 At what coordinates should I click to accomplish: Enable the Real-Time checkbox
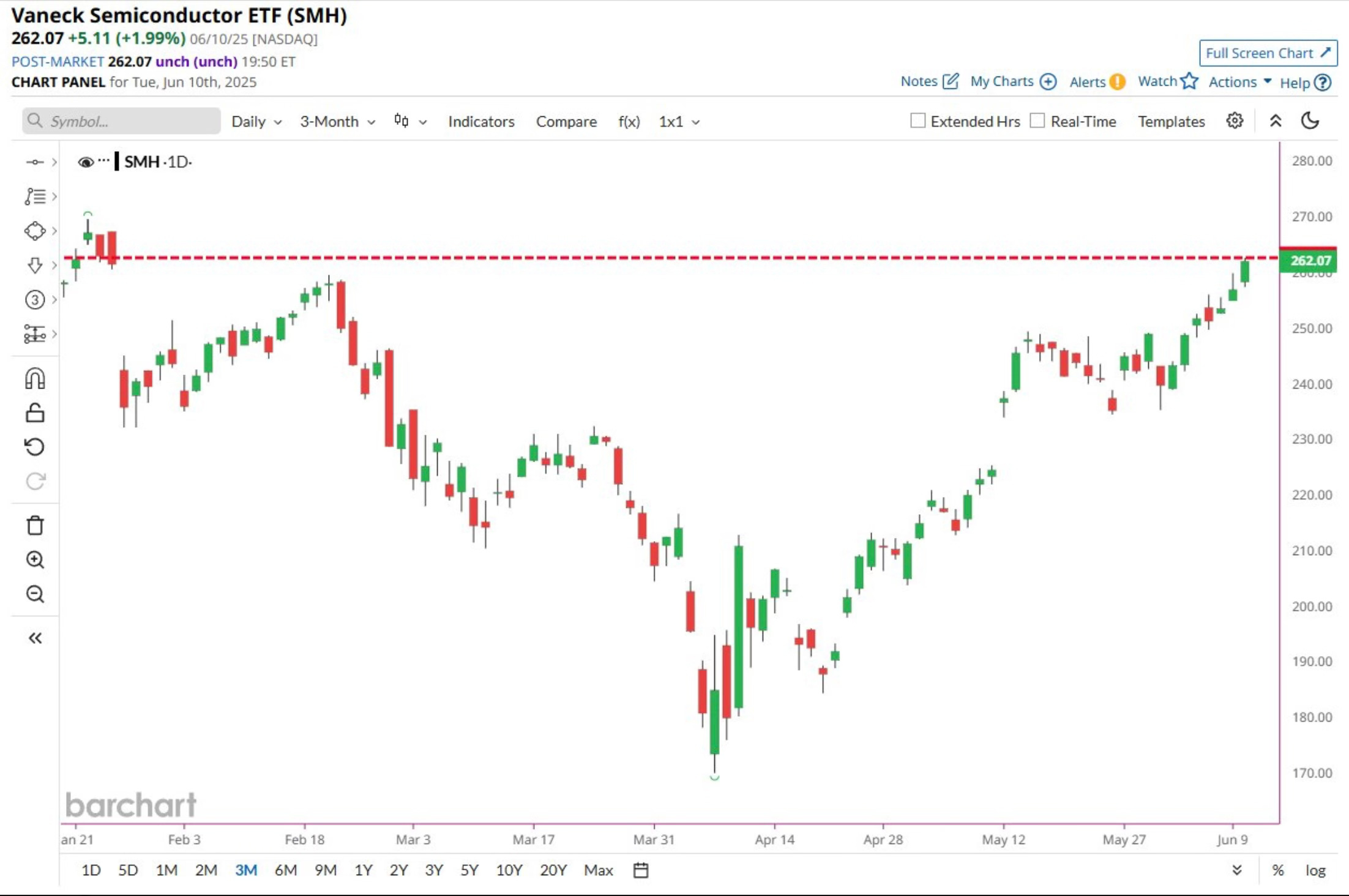[1037, 121]
